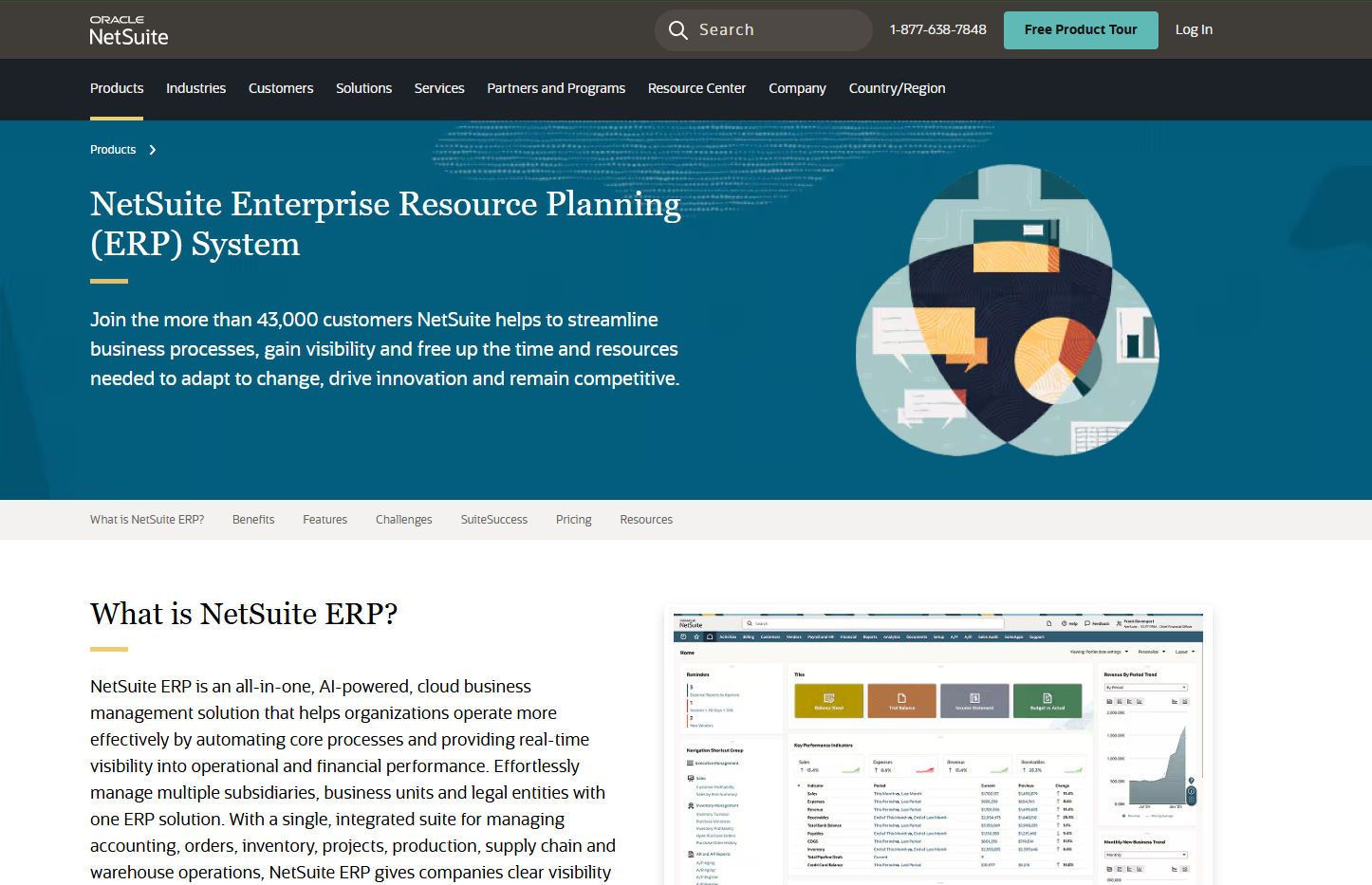The height and width of the screenshot is (885, 1372).
Task: Call the 1-877-638-7848 phone link
Action: (937, 30)
